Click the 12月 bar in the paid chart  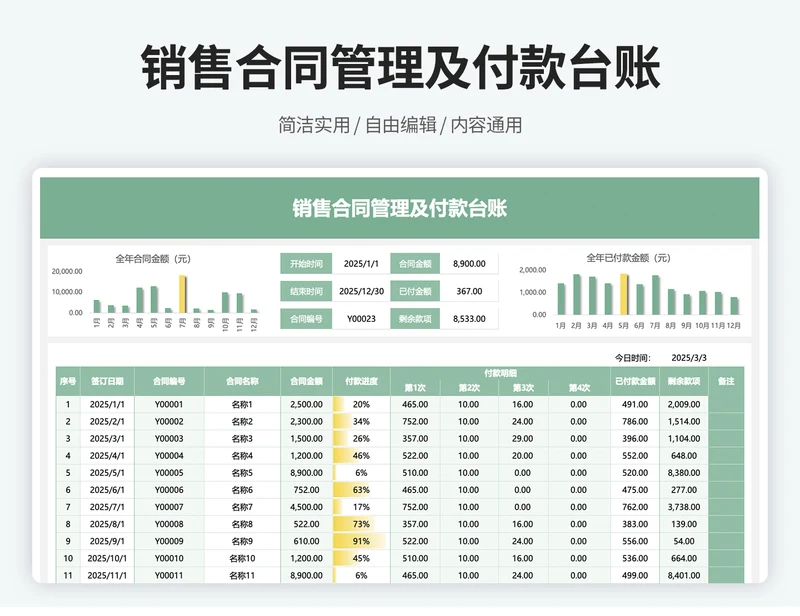coord(734,306)
